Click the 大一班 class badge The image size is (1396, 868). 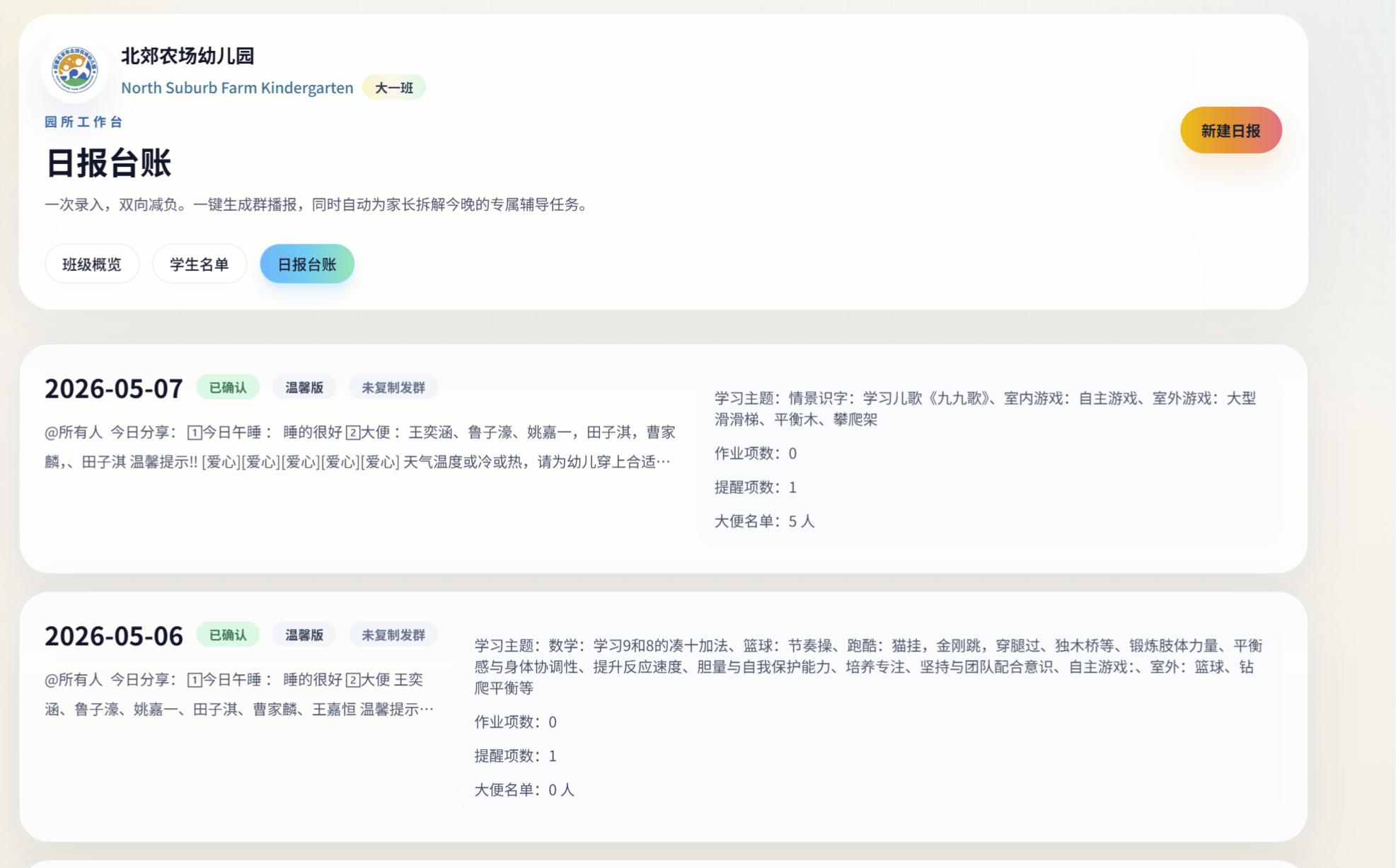[x=394, y=88]
